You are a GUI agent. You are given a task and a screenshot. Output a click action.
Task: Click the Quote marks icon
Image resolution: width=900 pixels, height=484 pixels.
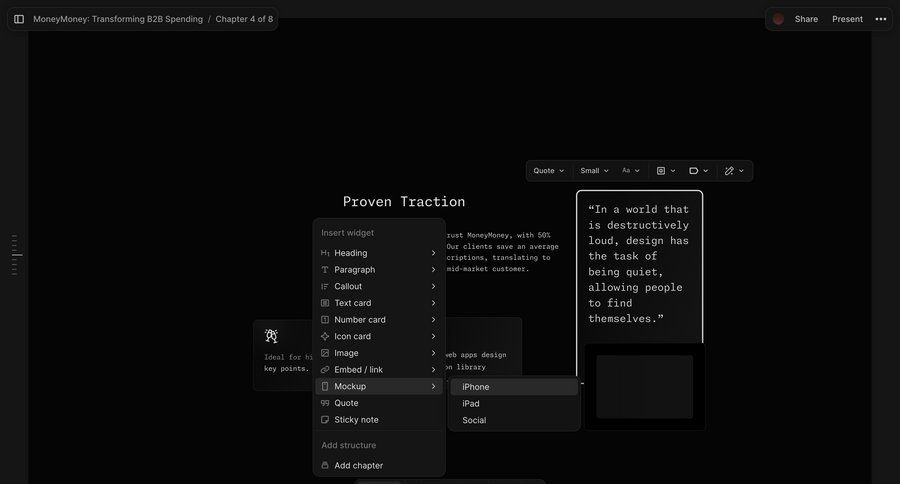click(325, 403)
